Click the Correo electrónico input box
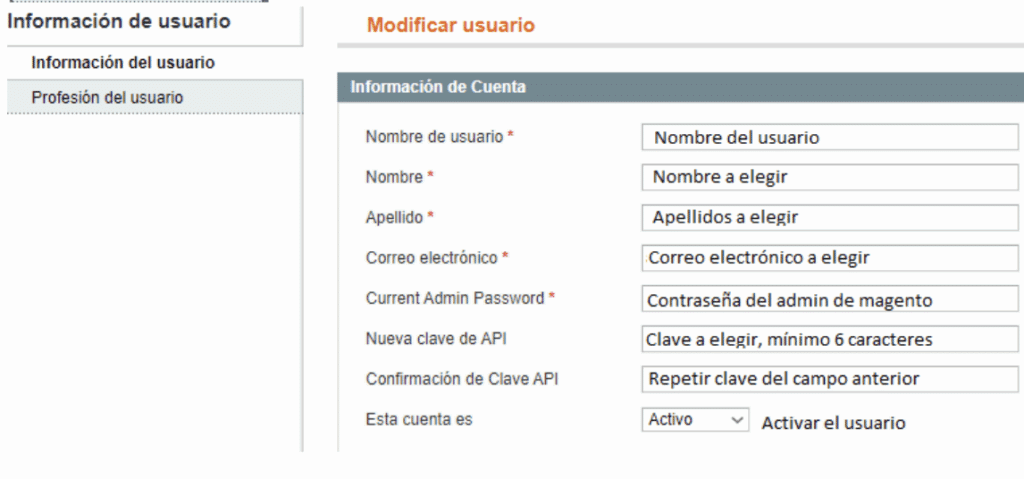This screenshot has height=479, width=1024. tap(829, 257)
